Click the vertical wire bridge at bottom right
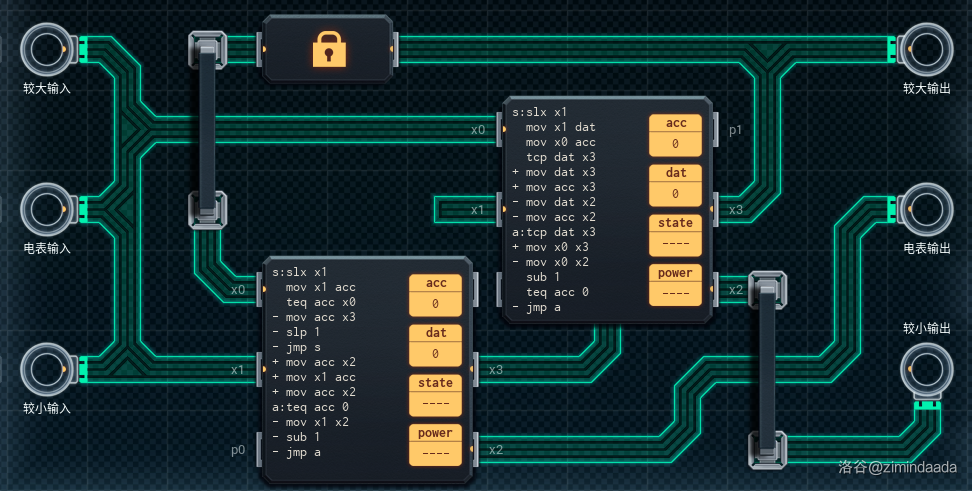The height and width of the screenshot is (491, 972). [x=767, y=368]
